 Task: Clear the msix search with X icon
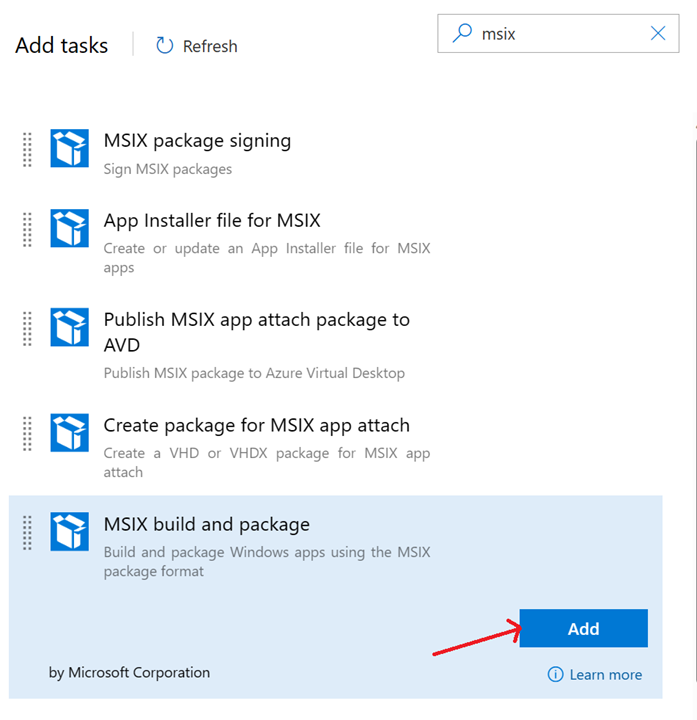(x=658, y=33)
